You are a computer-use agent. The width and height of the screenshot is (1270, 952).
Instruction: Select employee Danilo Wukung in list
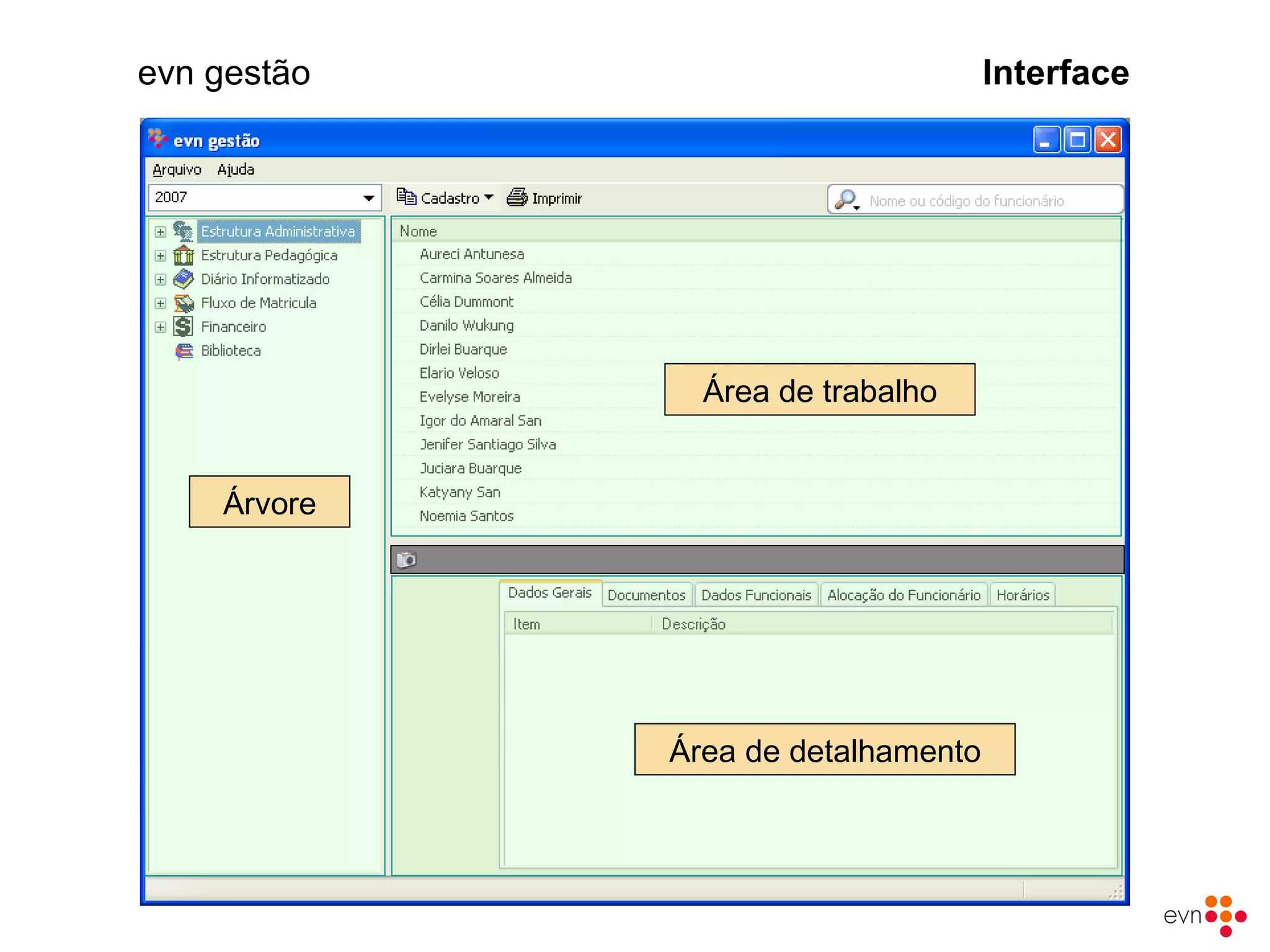coord(466,325)
